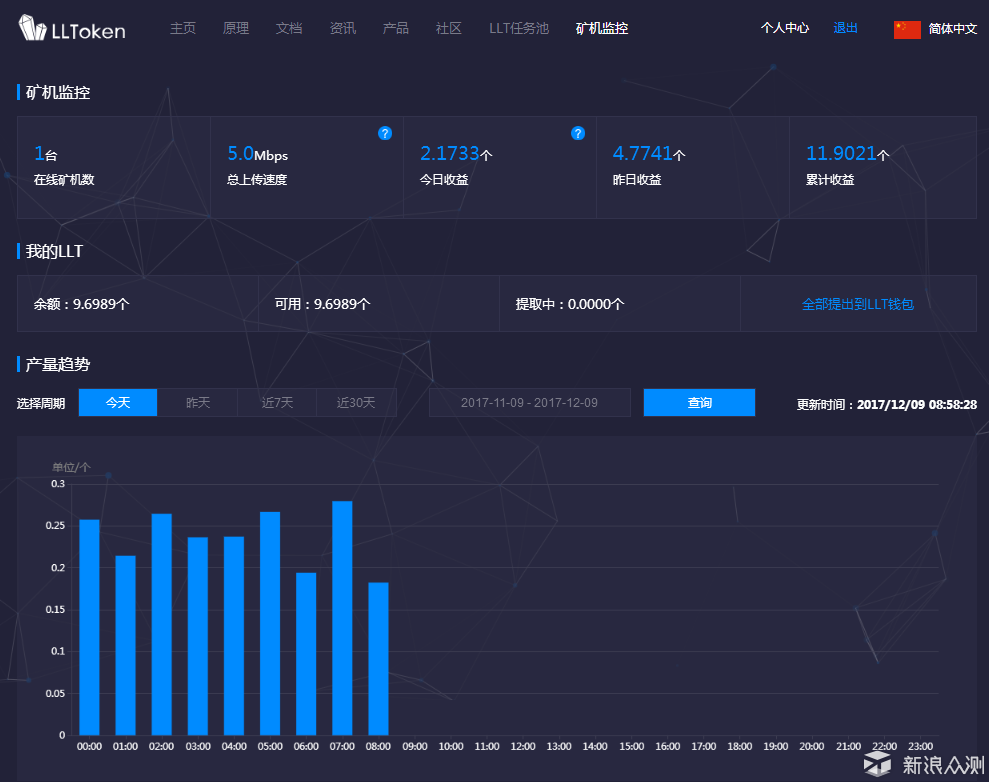
Task: Click the date range input field
Action: coord(529,403)
